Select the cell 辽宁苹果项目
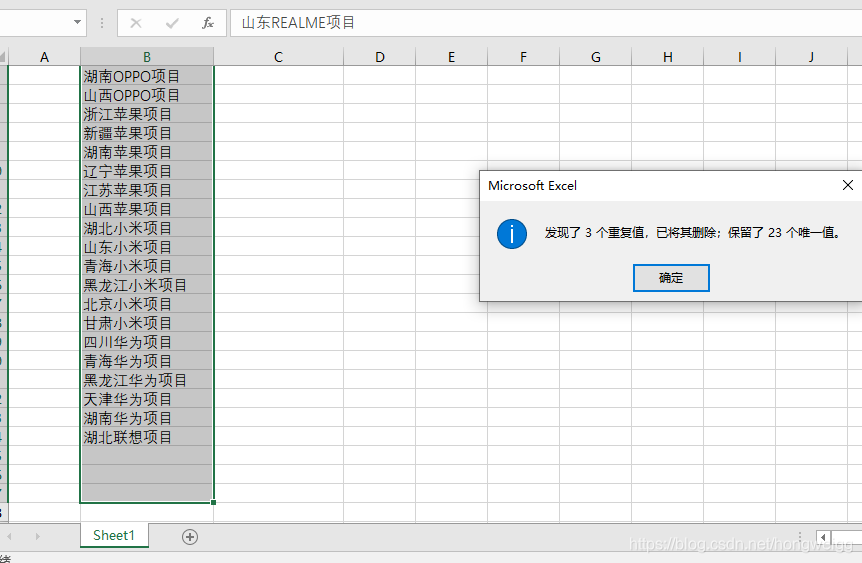 tap(147, 171)
